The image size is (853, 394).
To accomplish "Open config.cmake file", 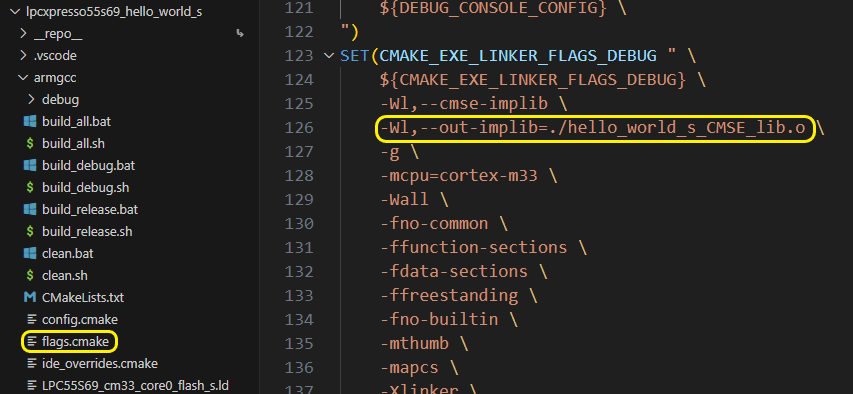I will (79, 319).
